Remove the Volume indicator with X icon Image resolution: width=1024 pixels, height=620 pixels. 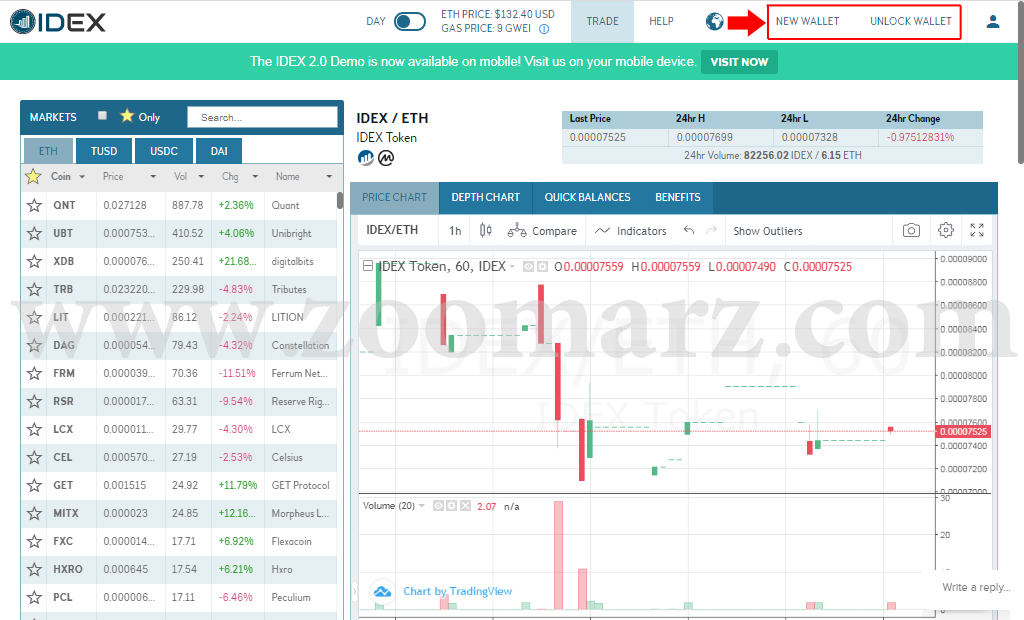(x=465, y=506)
